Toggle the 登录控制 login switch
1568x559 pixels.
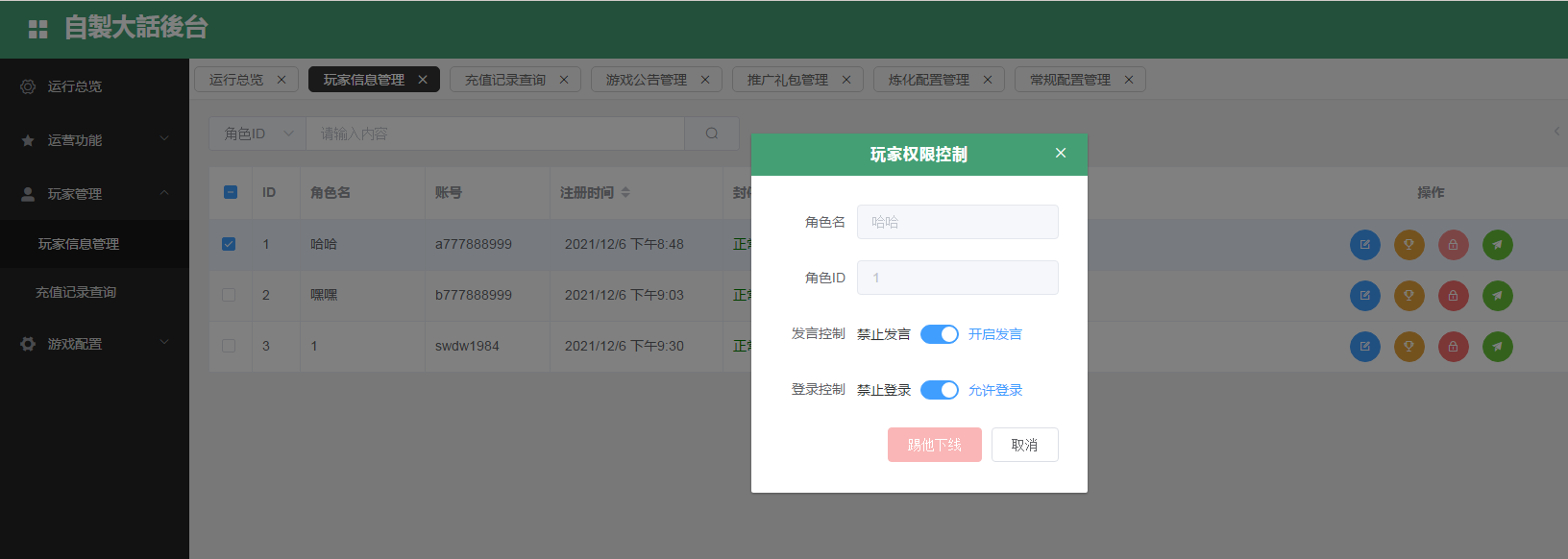(939, 390)
